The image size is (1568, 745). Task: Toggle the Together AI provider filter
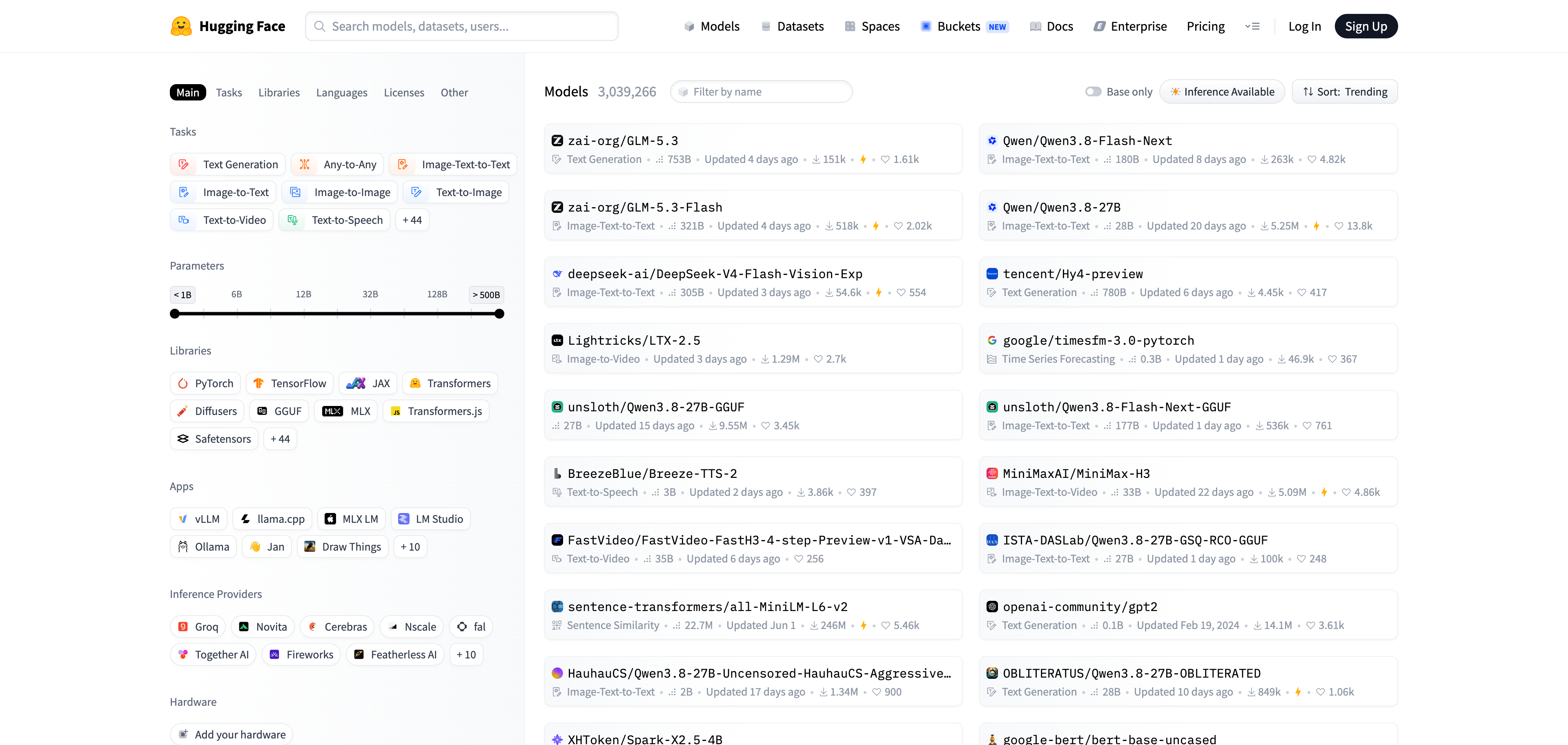[213, 655]
